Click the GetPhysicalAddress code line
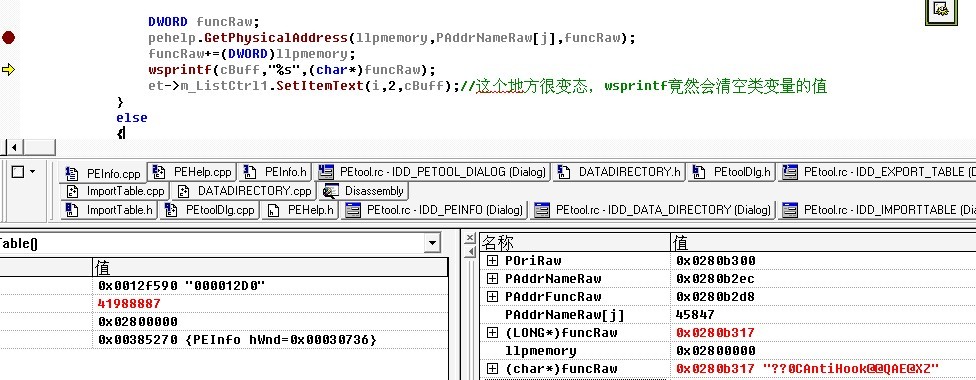976x380 pixels. click(x=392, y=38)
